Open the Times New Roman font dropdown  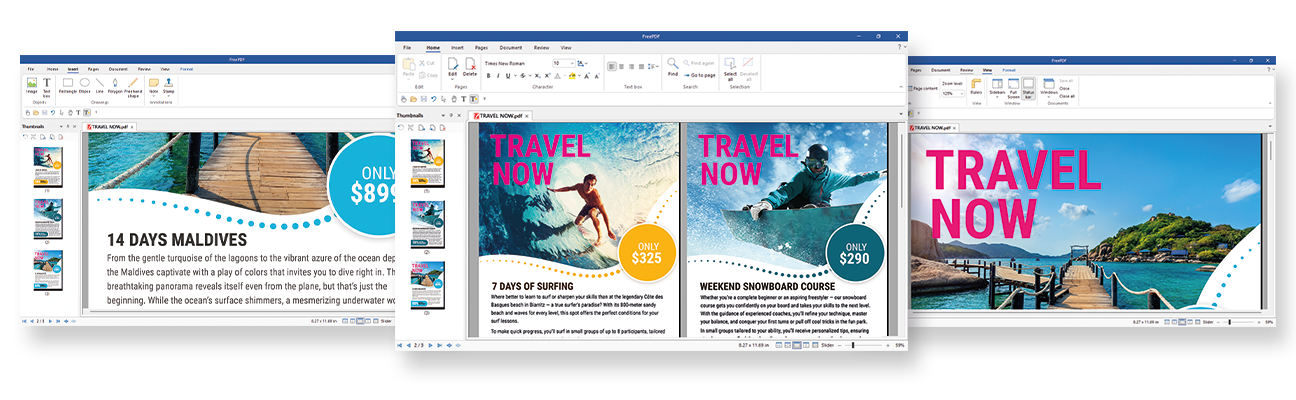tap(515, 63)
